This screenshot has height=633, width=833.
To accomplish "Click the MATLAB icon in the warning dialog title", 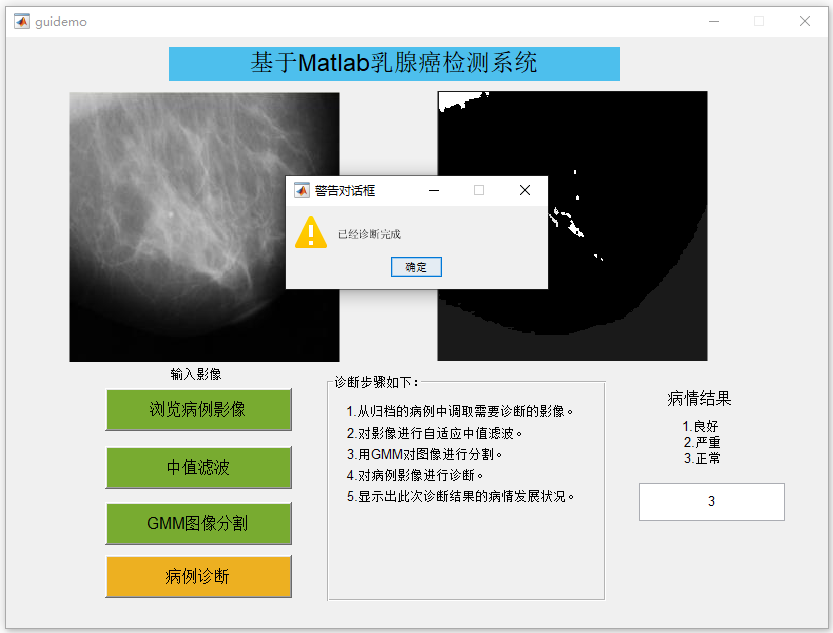I will click(x=302, y=190).
